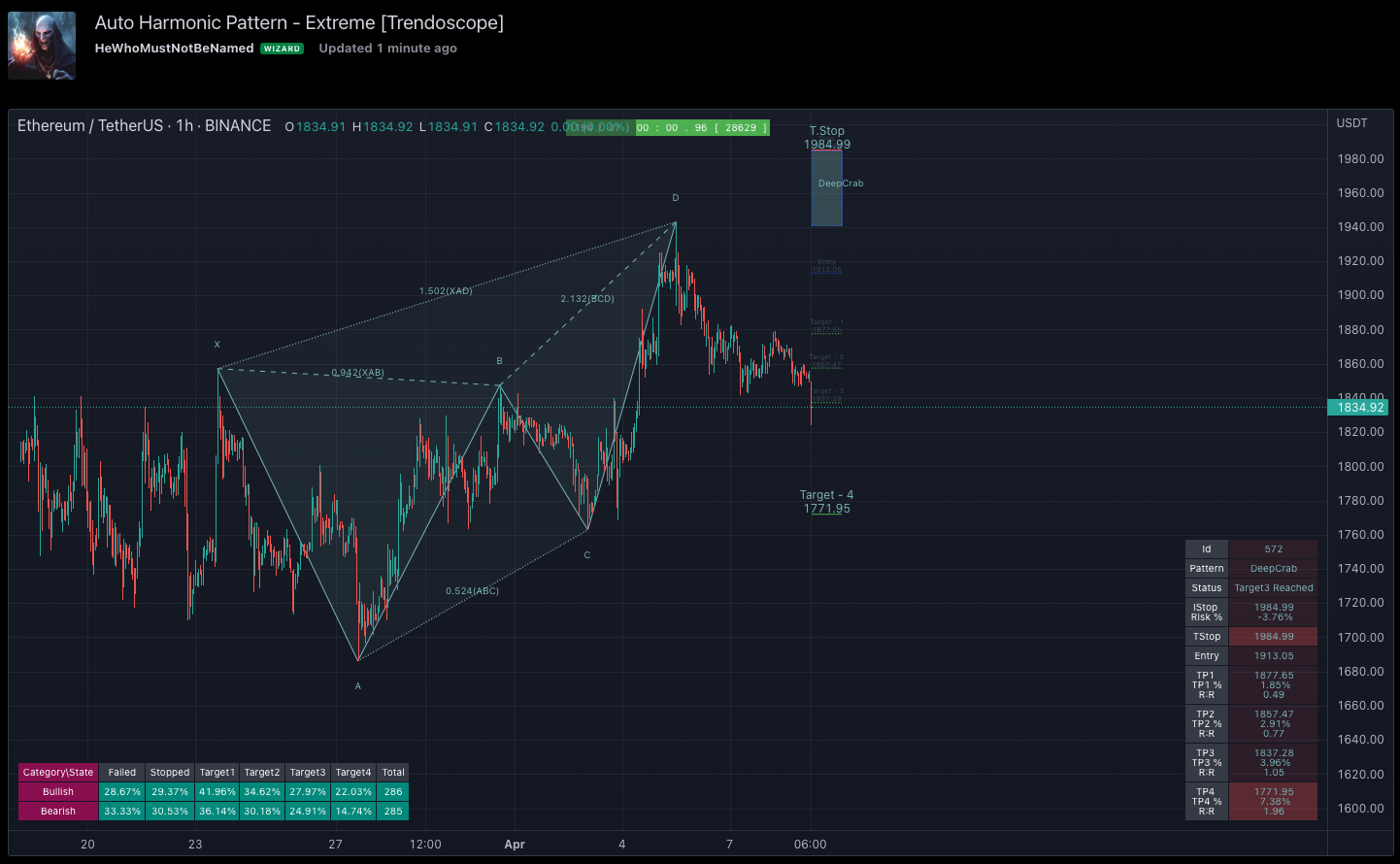This screenshot has width=1400, height=864.
Task: Click the 'TStop' row label in info table
Action: tap(1207, 637)
